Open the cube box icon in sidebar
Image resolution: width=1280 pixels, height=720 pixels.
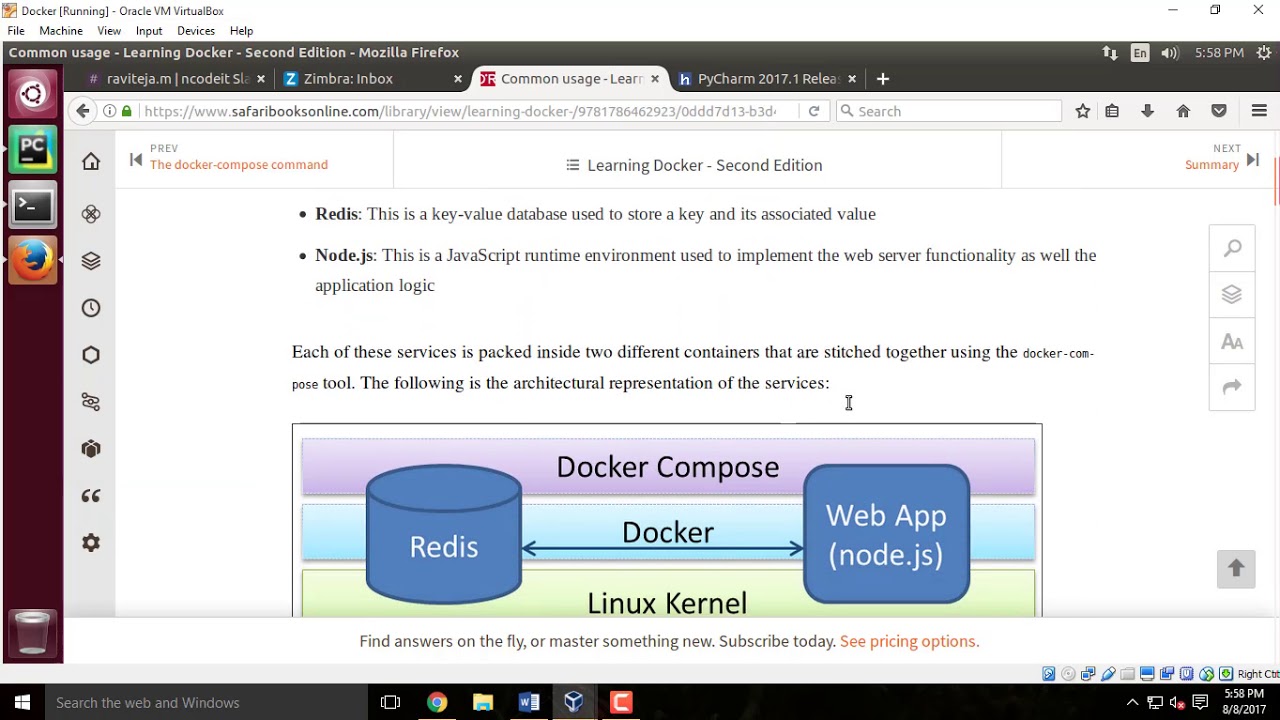point(91,449)
